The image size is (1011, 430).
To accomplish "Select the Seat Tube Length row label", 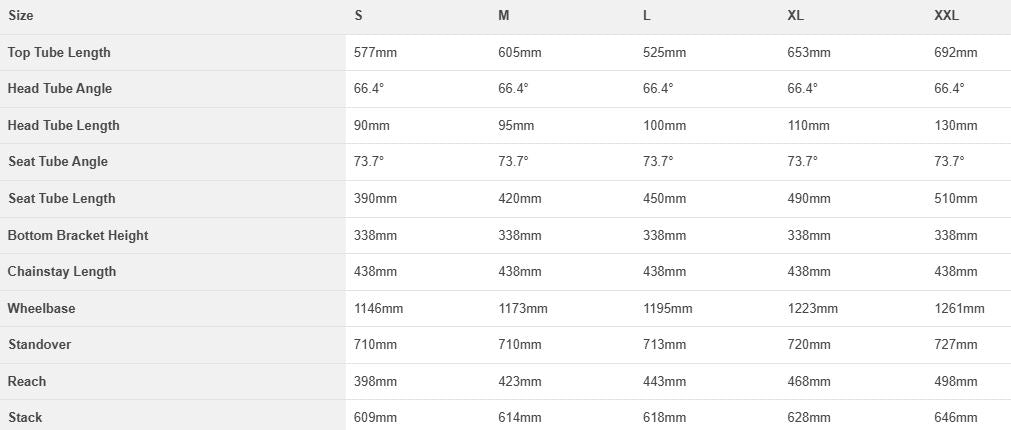I will [x=62, y=198].
